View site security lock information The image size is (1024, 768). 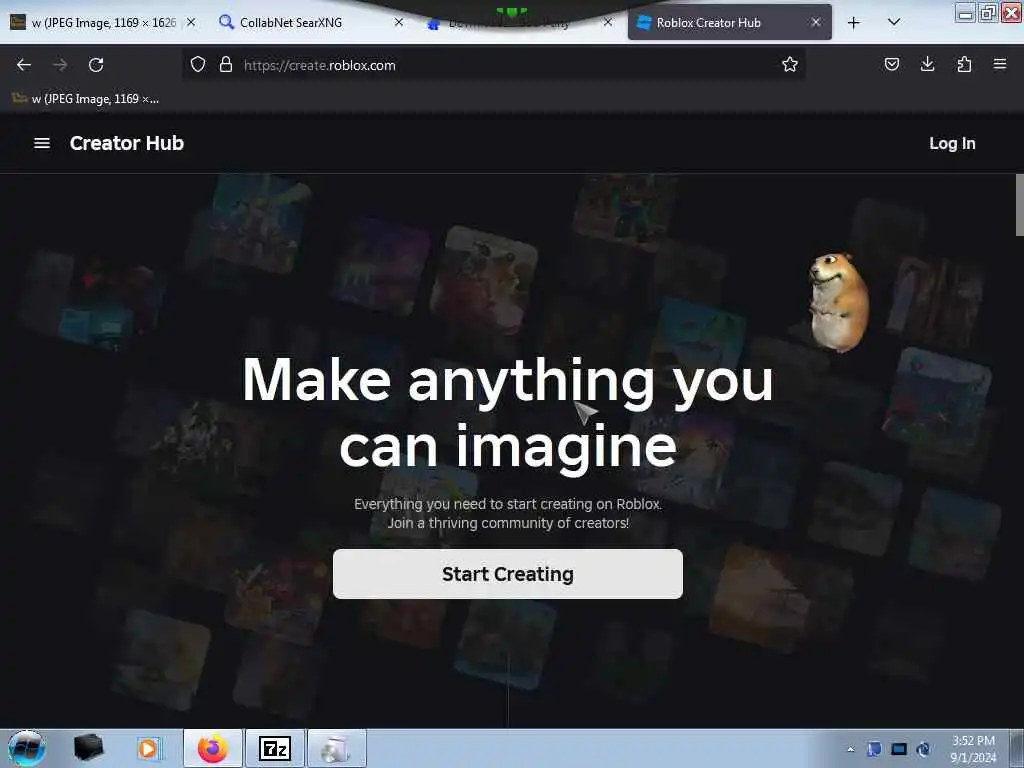226,65
